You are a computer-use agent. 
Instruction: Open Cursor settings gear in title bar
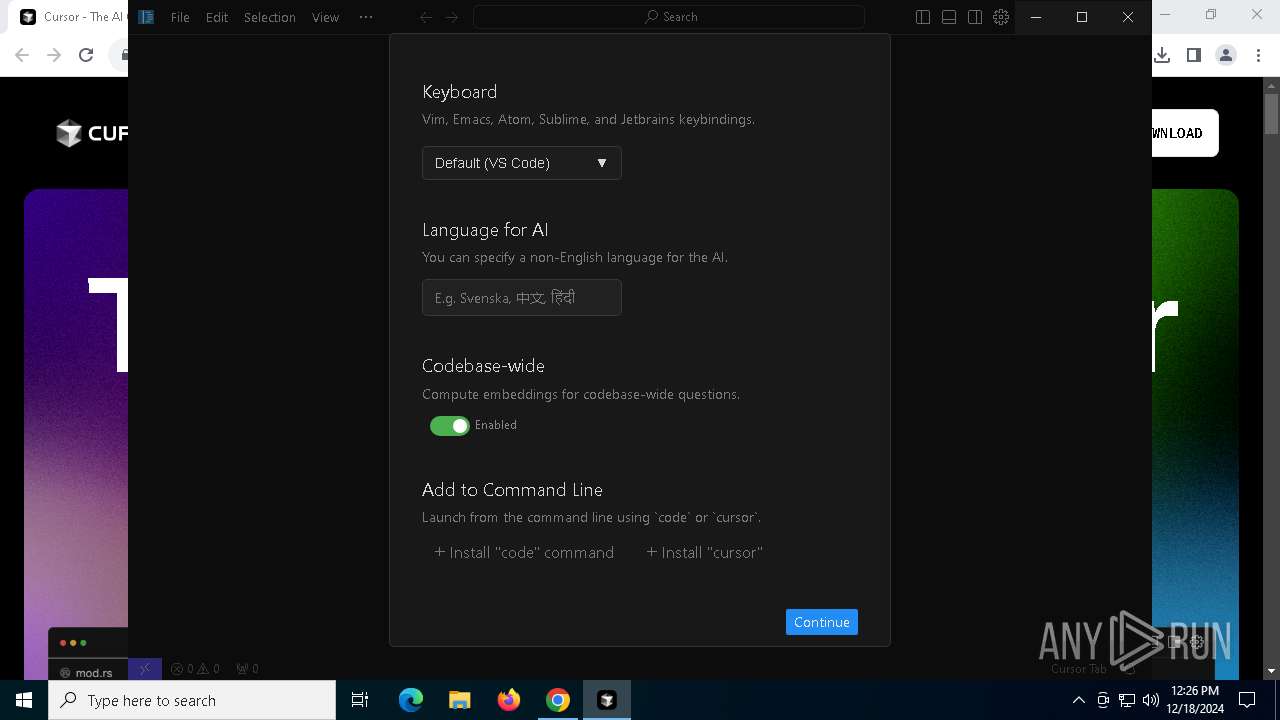point(1001,17)
